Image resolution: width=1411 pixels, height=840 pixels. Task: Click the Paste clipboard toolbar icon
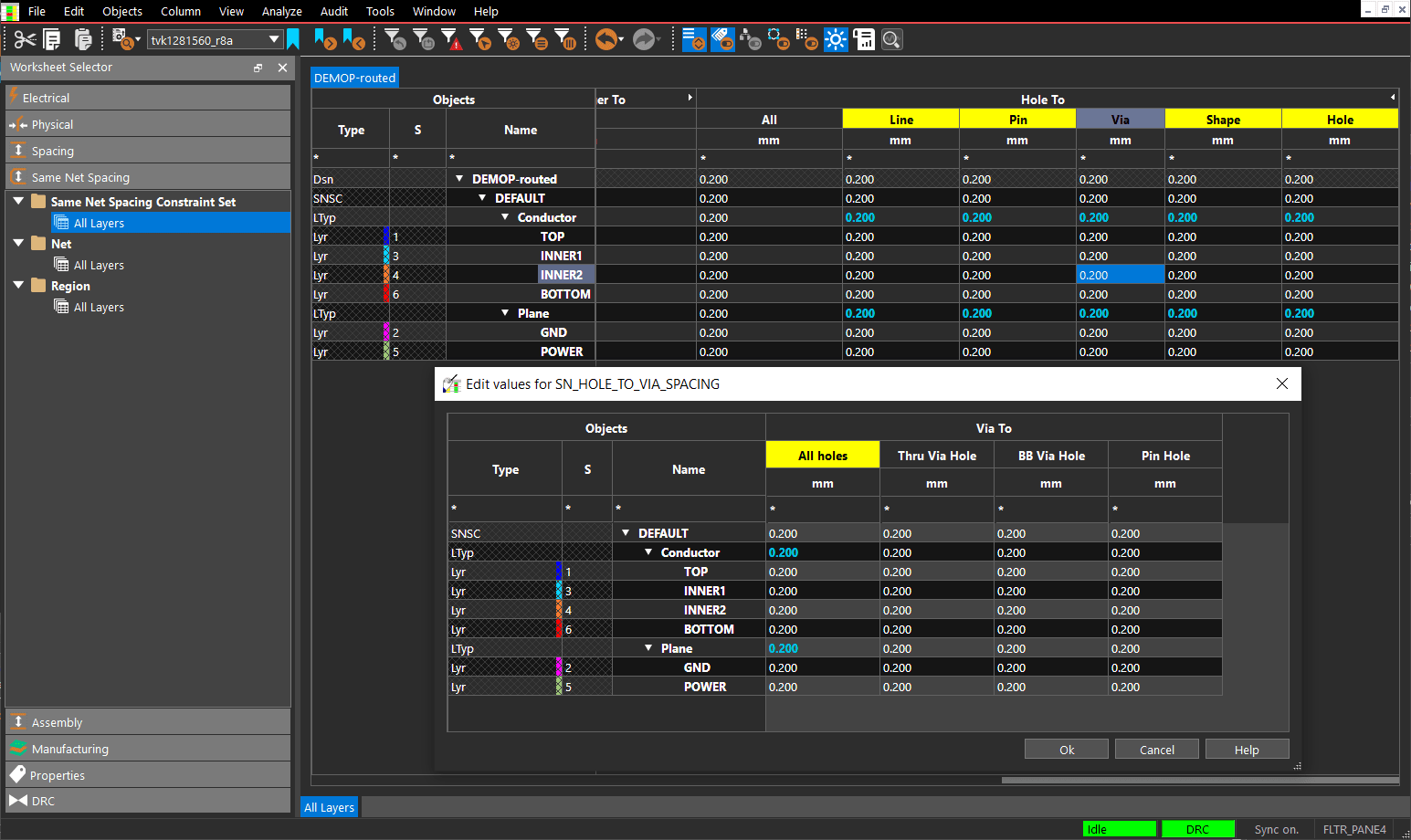click(83, 39)
